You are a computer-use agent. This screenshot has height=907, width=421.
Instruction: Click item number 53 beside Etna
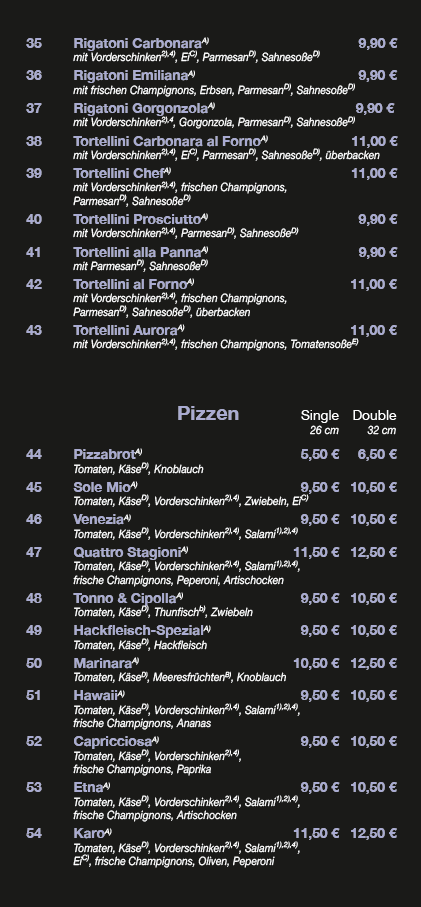point(34,787)
